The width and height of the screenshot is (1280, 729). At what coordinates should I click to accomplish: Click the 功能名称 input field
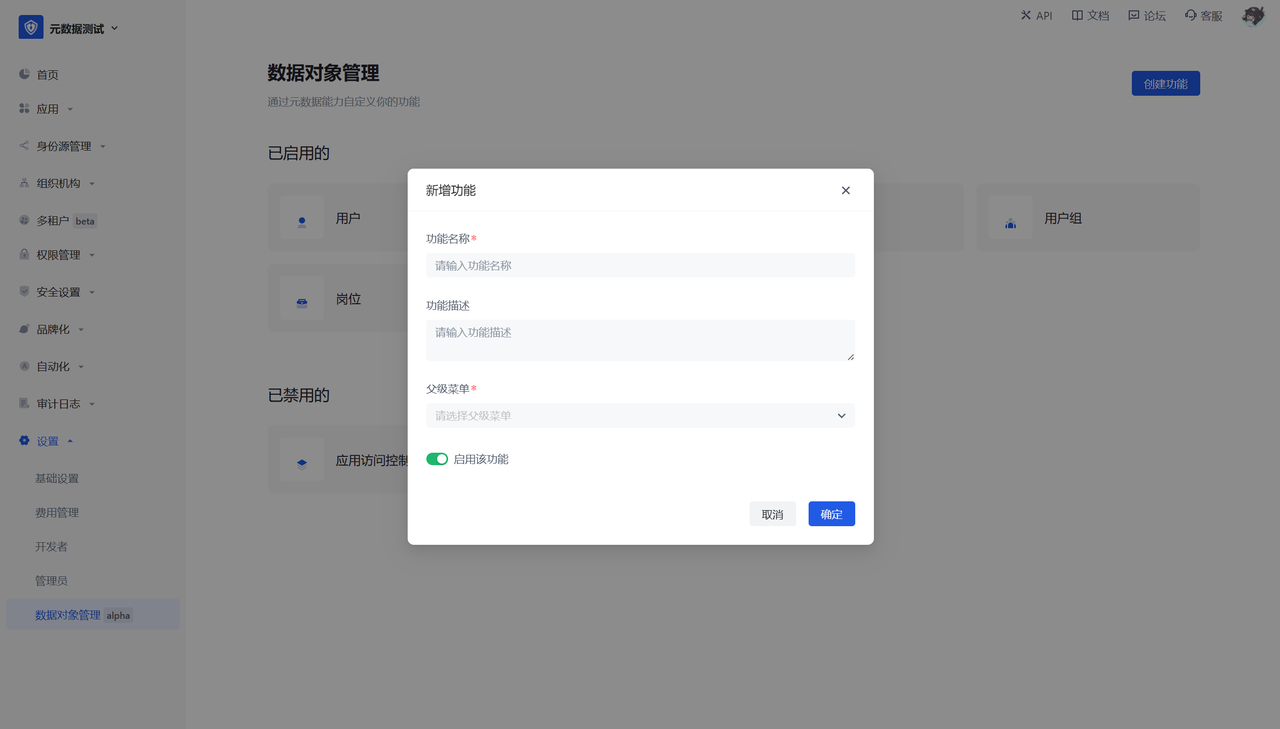coord(640,266)
